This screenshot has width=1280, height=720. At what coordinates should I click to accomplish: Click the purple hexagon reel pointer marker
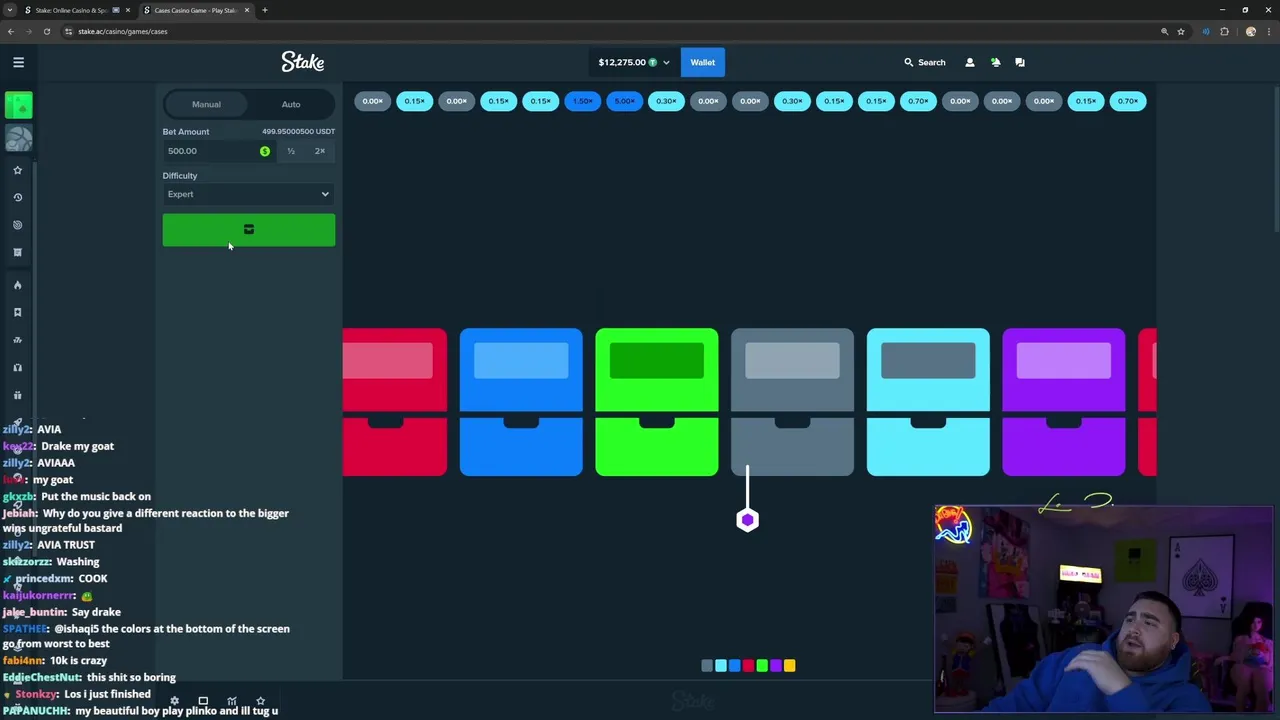coord(747,519)
